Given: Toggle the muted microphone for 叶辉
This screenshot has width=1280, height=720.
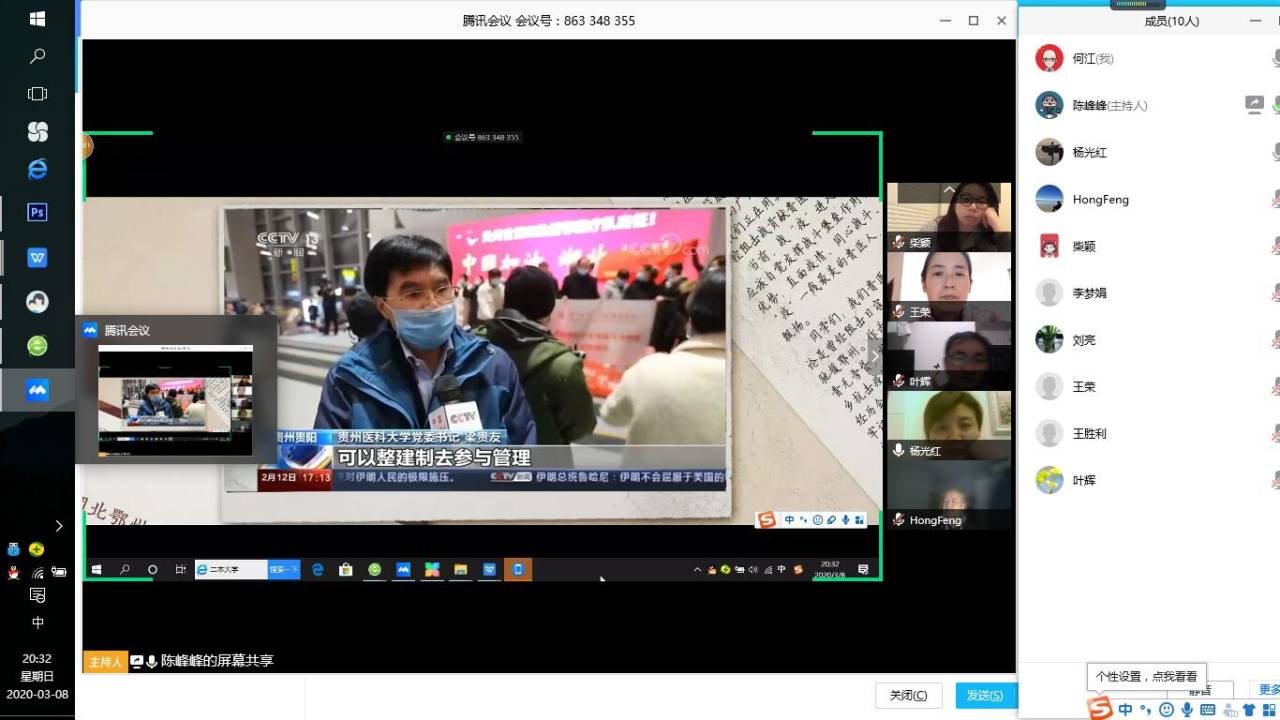Looking at the screenshot, I should (1276, 480).
